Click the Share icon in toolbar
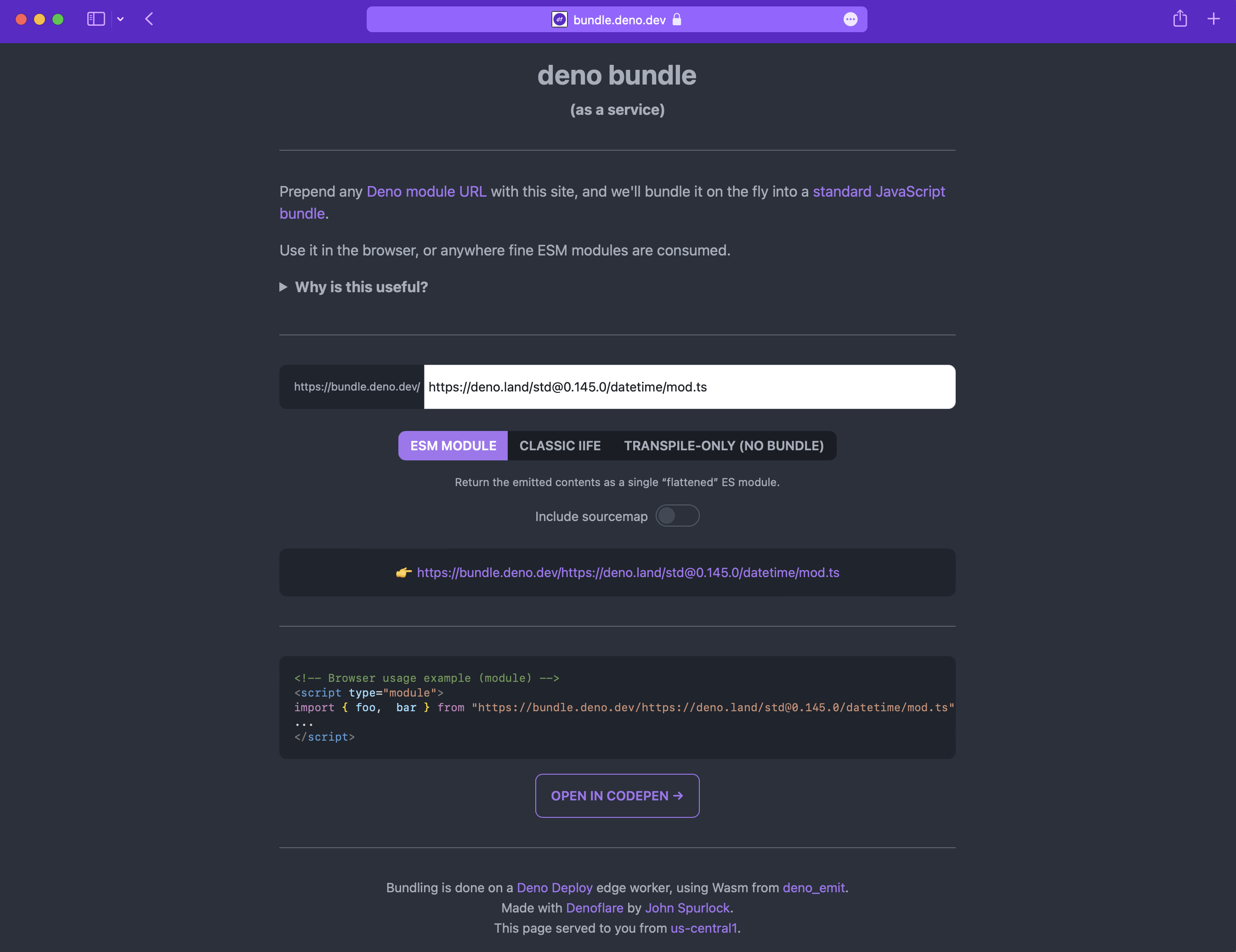This screenshot has width=1236, height=952. click(x=1180, y=19)
